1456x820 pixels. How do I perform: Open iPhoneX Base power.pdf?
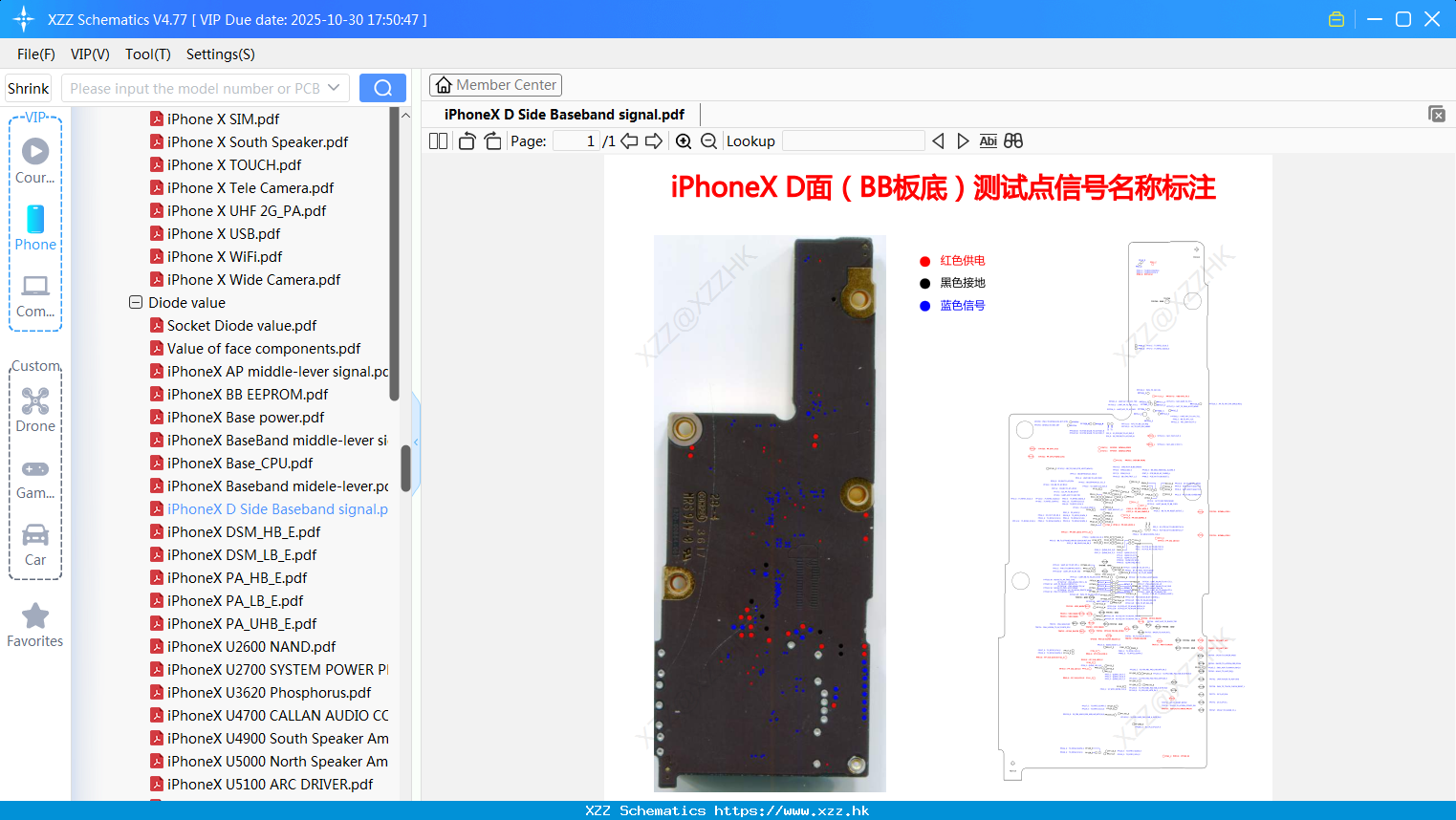(x=246, y=417)
